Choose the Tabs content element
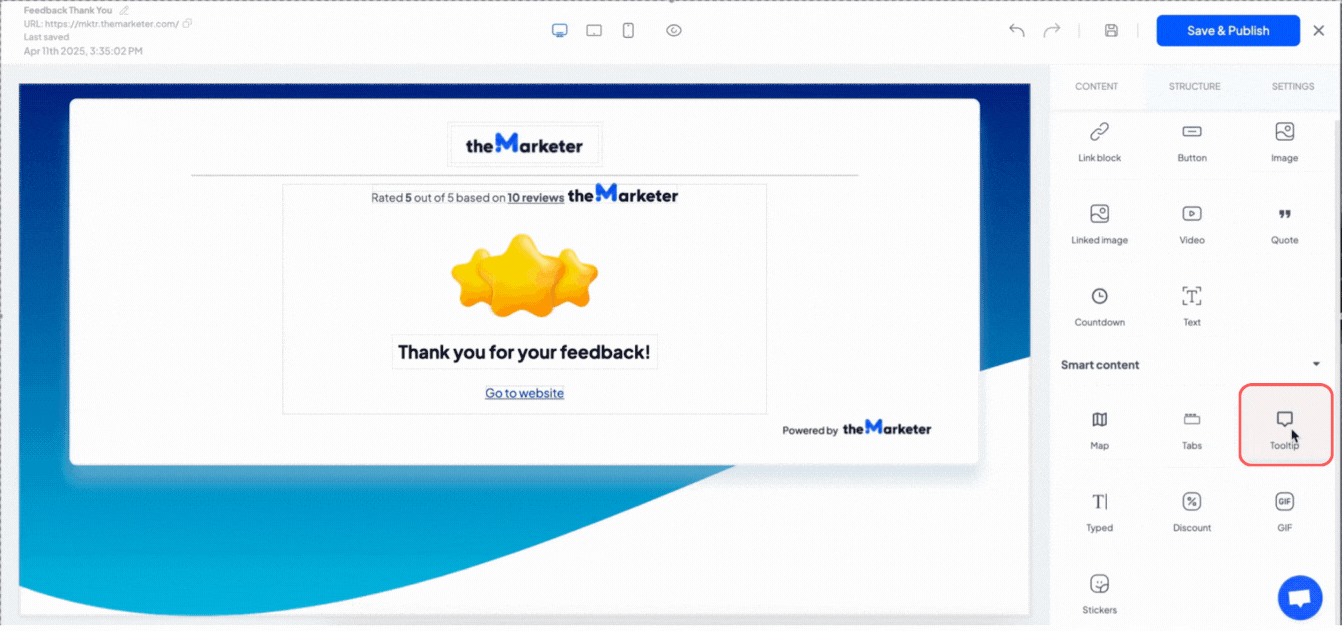 click(1191, 429)
